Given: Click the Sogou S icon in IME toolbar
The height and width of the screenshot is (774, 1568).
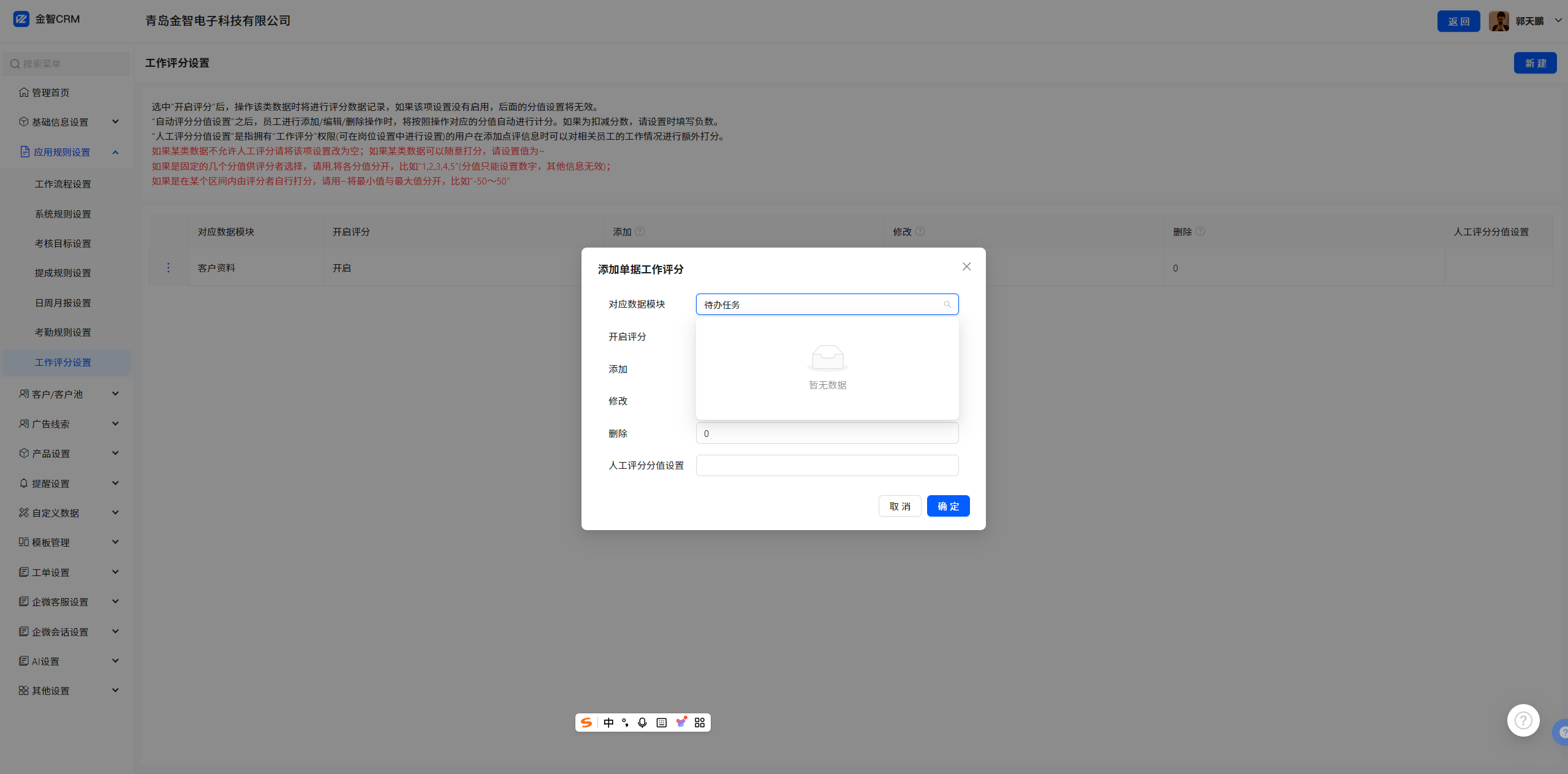Looking at the screenshot, I should [x=586, y=723].
